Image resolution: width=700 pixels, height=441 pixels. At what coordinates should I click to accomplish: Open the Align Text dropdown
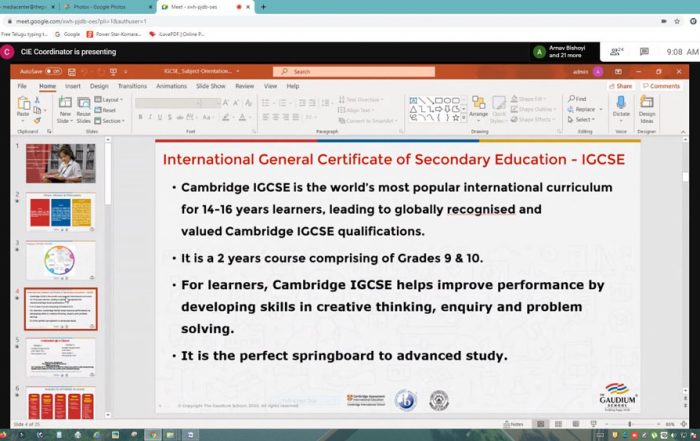pos(356,110)
